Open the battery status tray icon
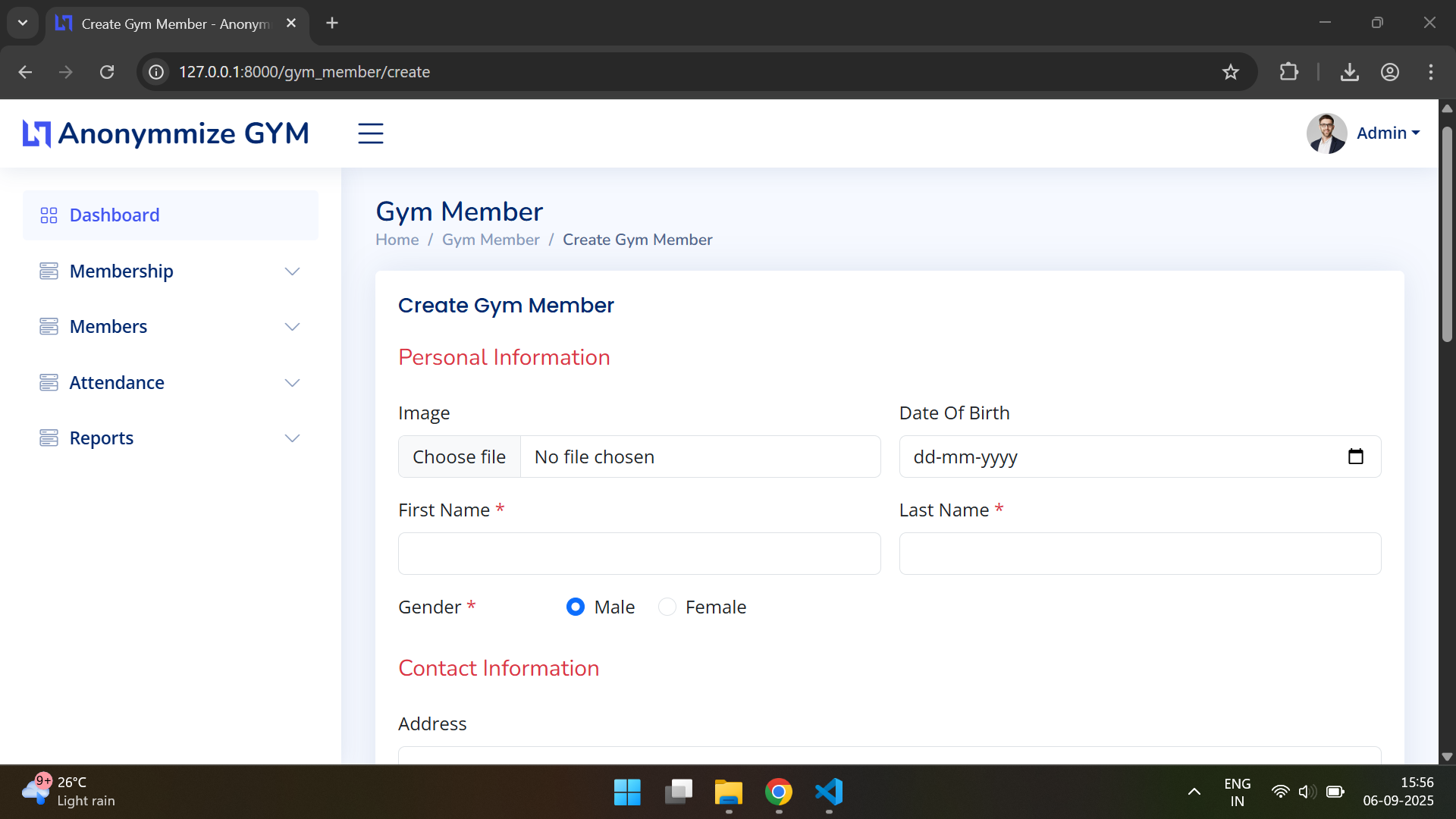The height and width of the screenshot is (819, 1456). tap(1335, 792)
